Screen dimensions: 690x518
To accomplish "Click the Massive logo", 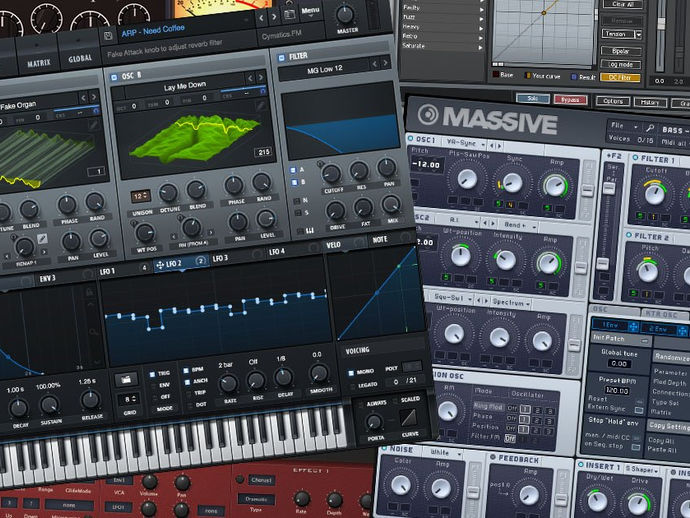I will [x=488, y=118].
